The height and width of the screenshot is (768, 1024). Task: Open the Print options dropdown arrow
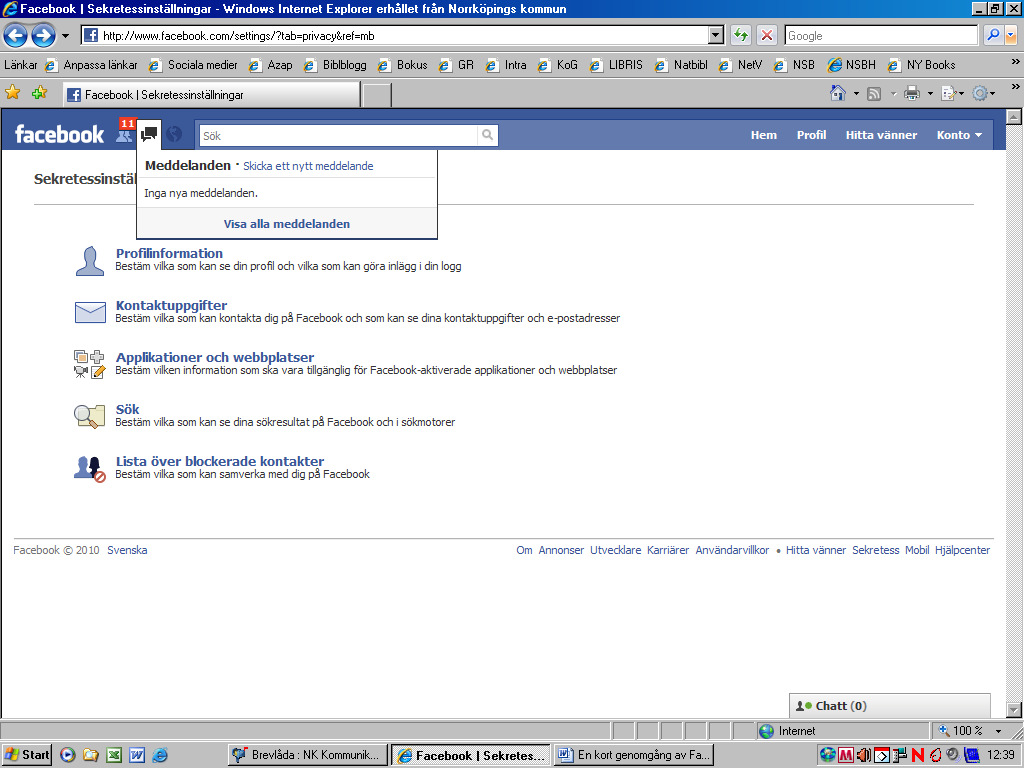(930, 94)
